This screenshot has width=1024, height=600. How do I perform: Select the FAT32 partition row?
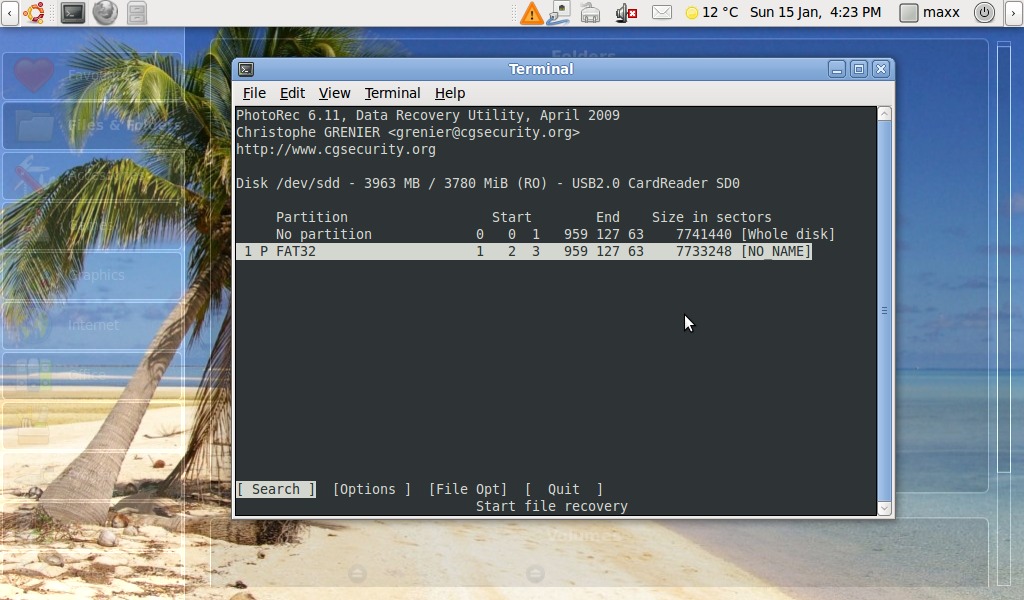[524, 251]
